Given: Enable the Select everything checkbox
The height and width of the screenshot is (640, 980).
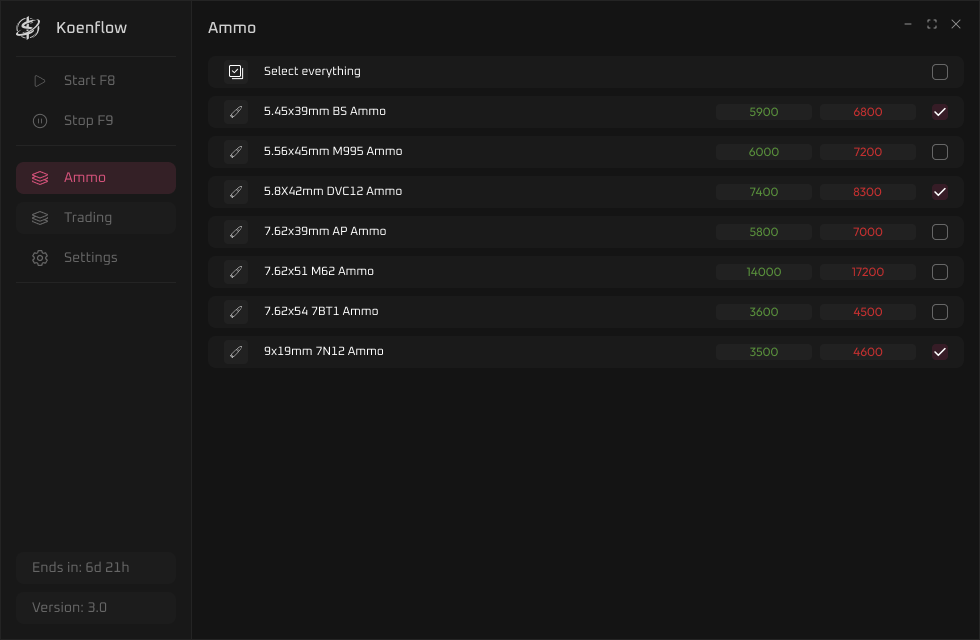Looking at the screenshot, I should pos(939,72).
